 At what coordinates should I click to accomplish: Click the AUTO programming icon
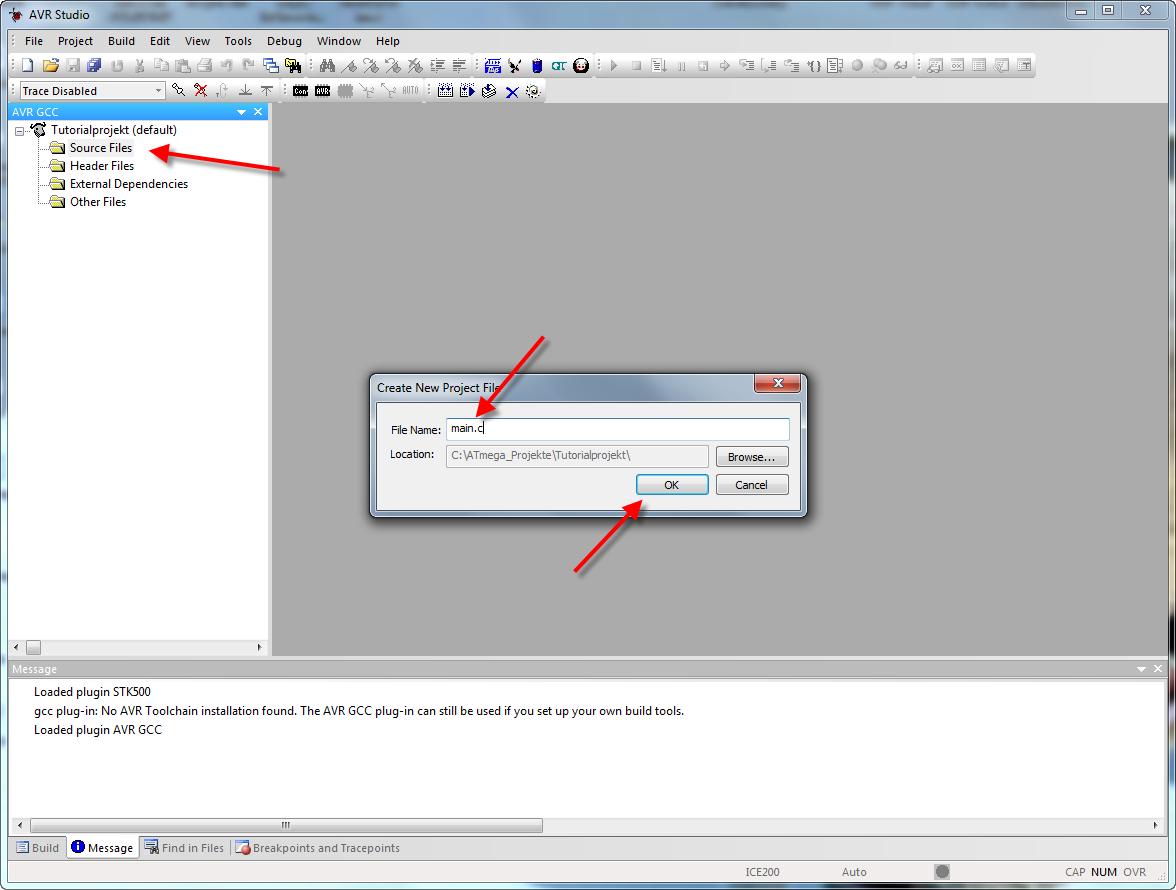tap(410, 91)
